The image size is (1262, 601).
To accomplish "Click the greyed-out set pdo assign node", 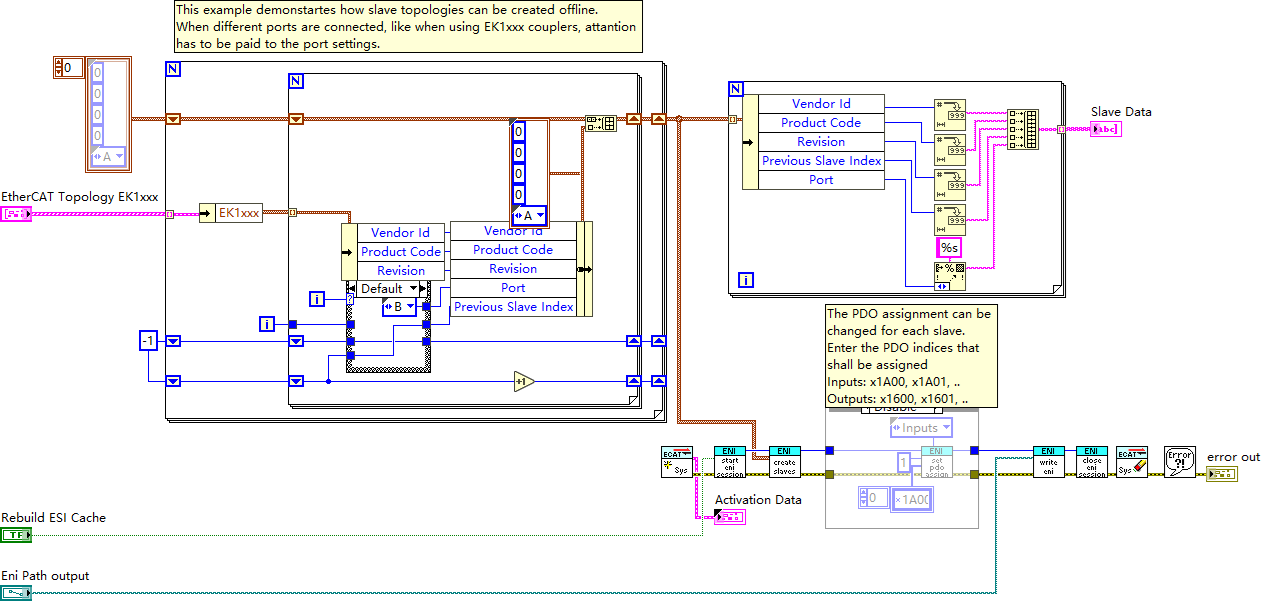I will click(x=937, y=462).
